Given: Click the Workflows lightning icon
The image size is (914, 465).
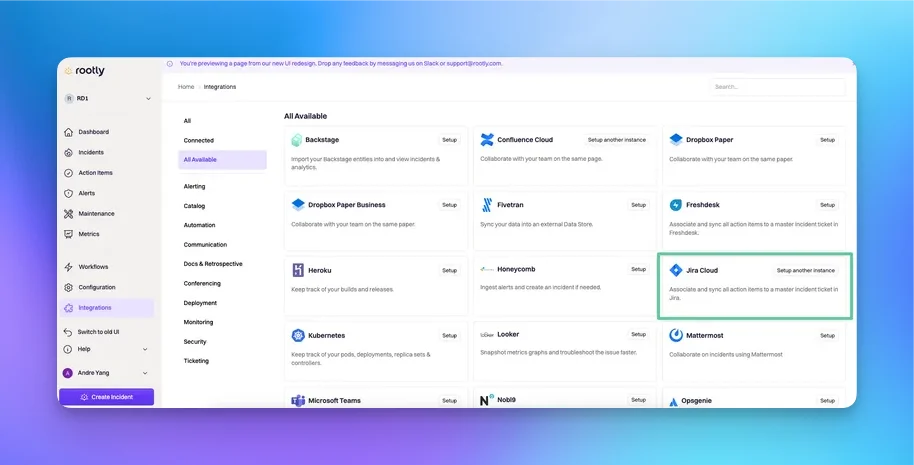Looking at the screenshot, I should [x=68, y=267].
